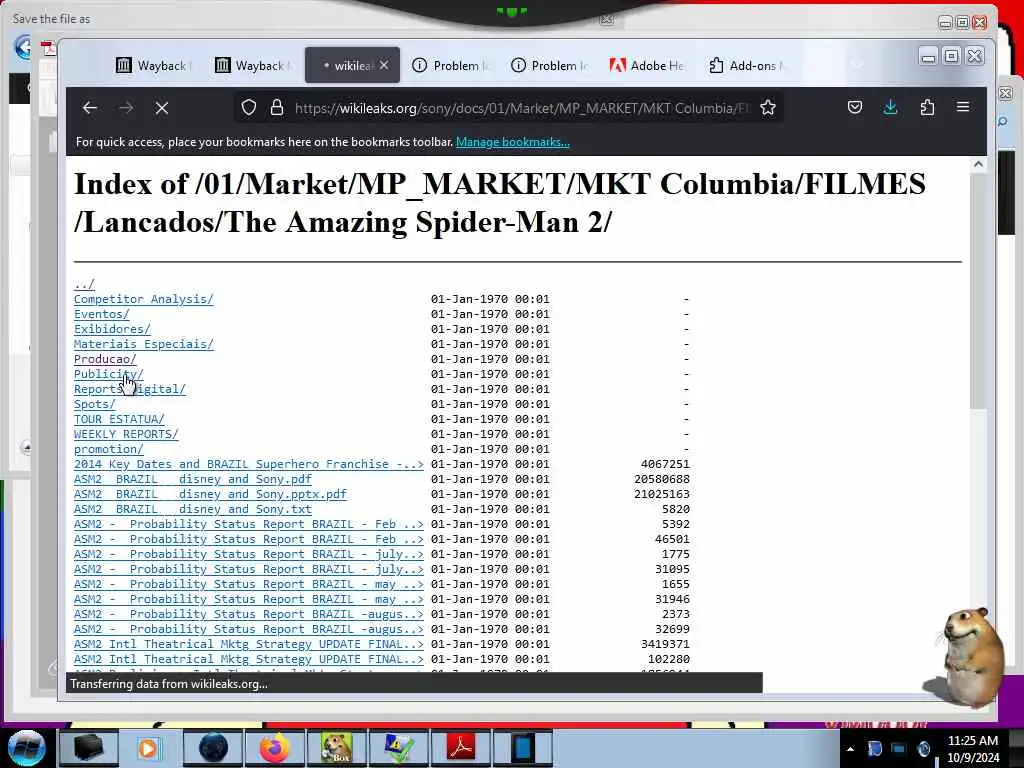
Task: Open Adobe Reader taskbar icon
Action: coord(461,748)
